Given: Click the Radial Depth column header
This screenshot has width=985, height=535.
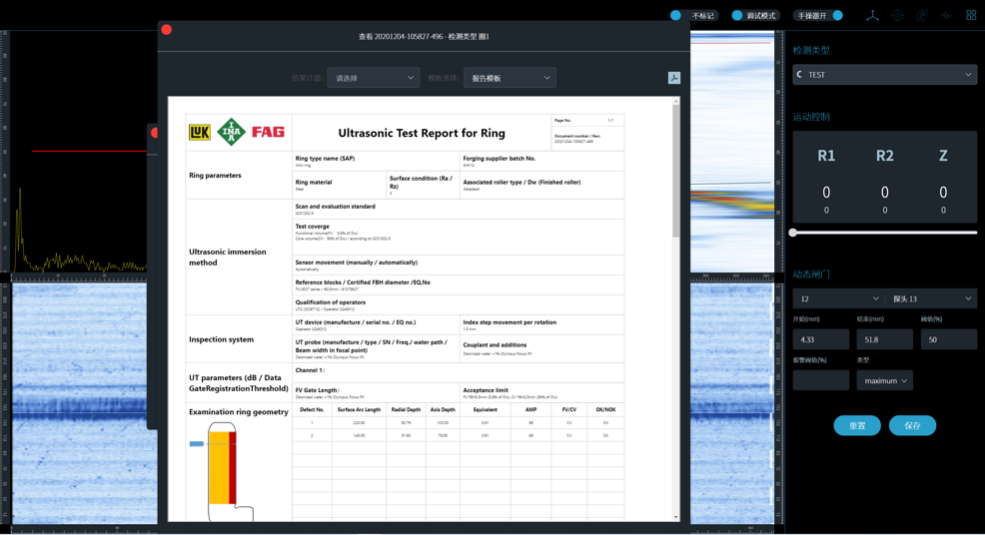Looking at the screenshot, I should point(406,409).
